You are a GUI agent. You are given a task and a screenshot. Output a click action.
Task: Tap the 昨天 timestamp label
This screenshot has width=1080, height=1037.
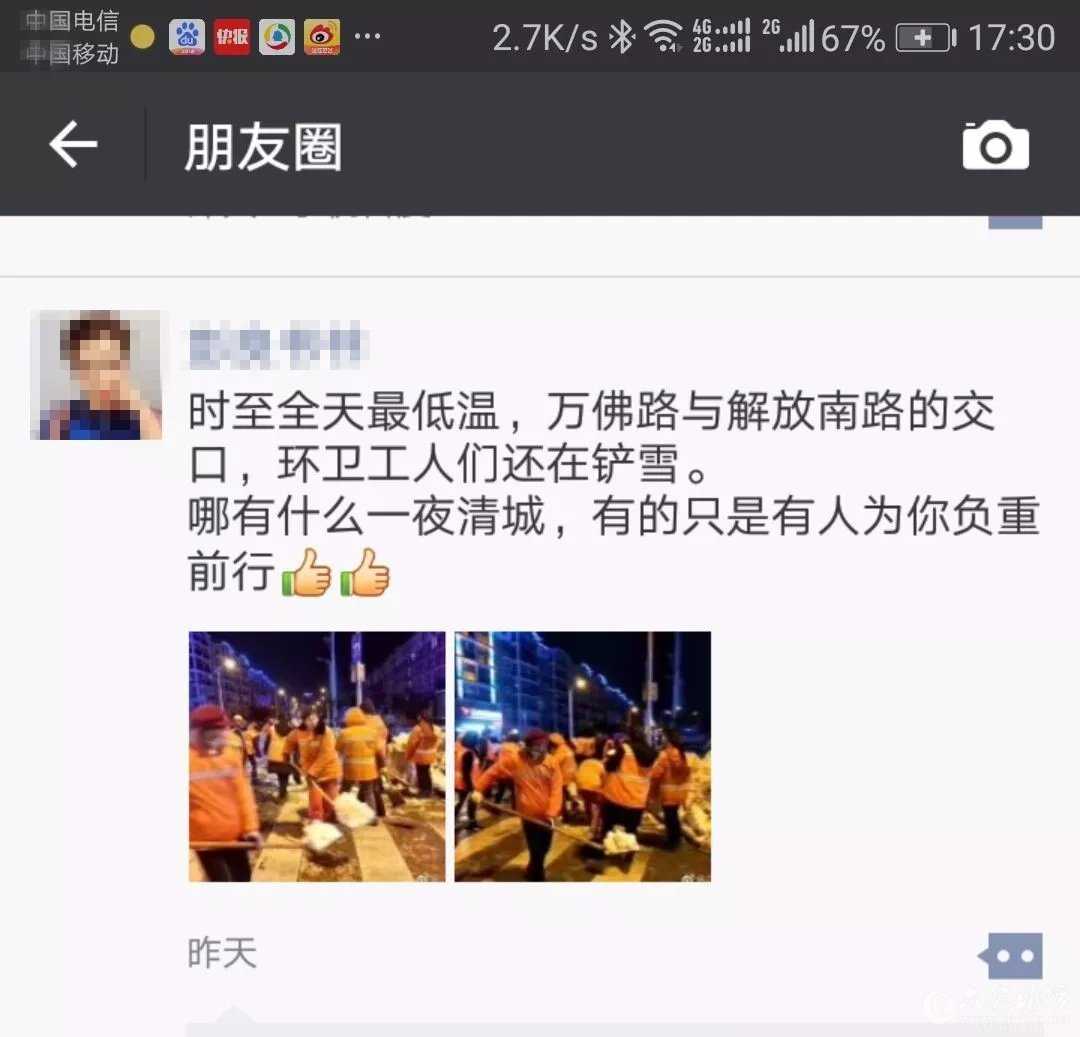point(222,954)
